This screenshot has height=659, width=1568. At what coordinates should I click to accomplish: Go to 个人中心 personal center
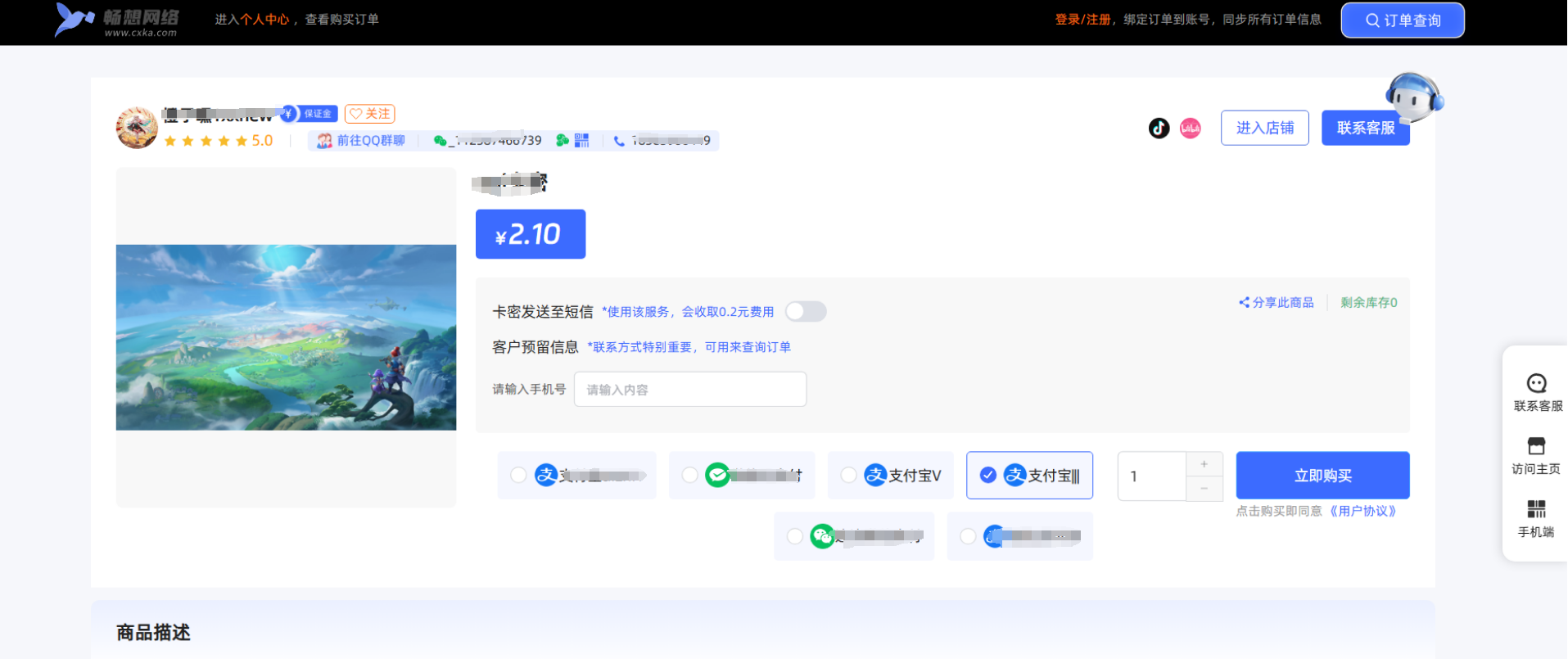click(x=264, y=20)
